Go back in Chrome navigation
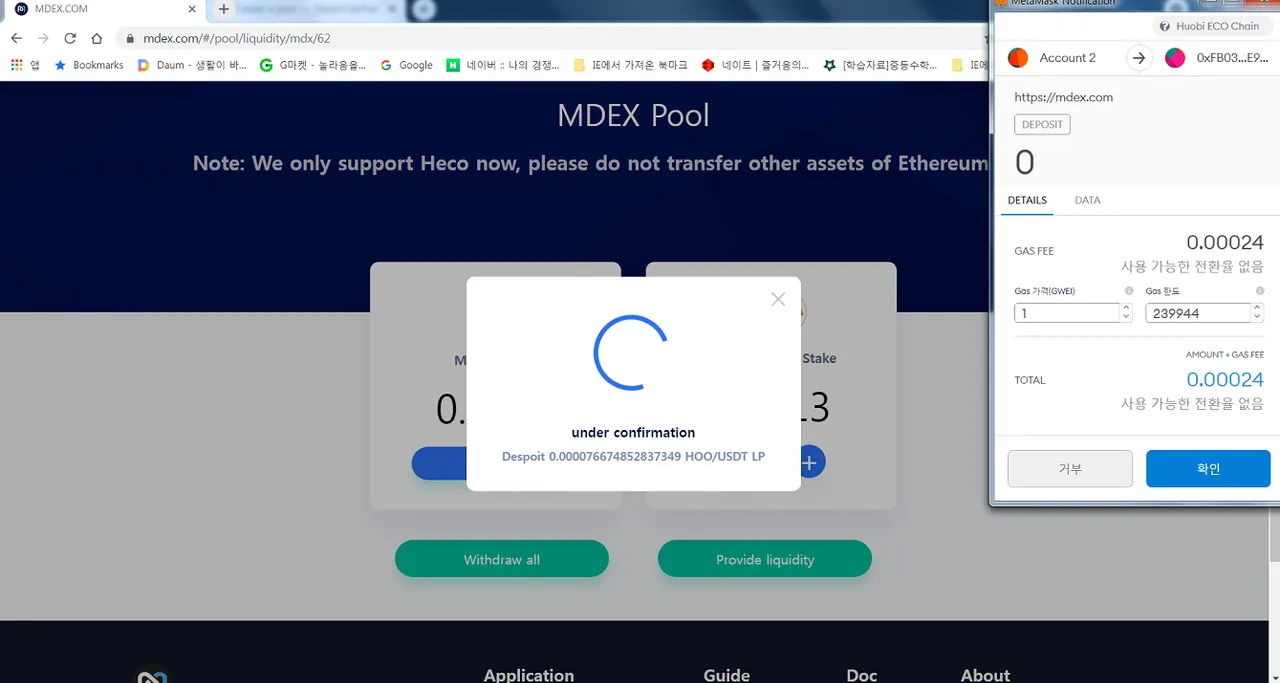The image size is (1280, 683). click(x=16, y=38)
